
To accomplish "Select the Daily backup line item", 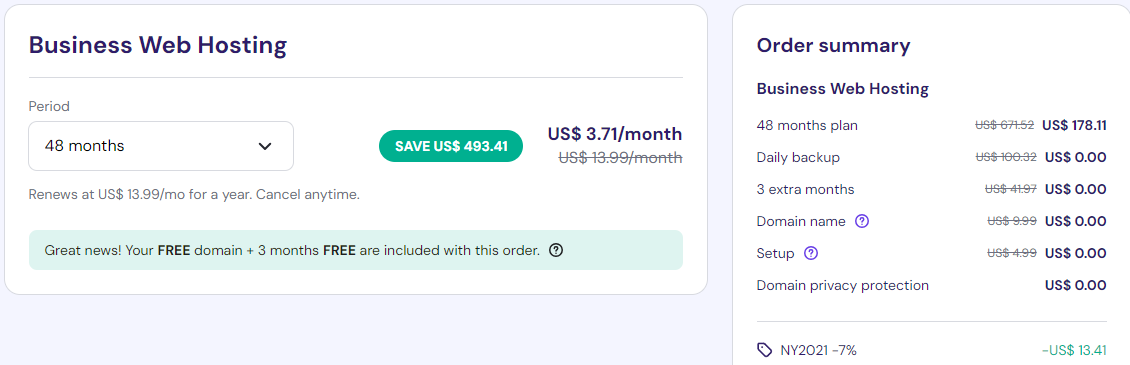I will [x=931, y=157].
